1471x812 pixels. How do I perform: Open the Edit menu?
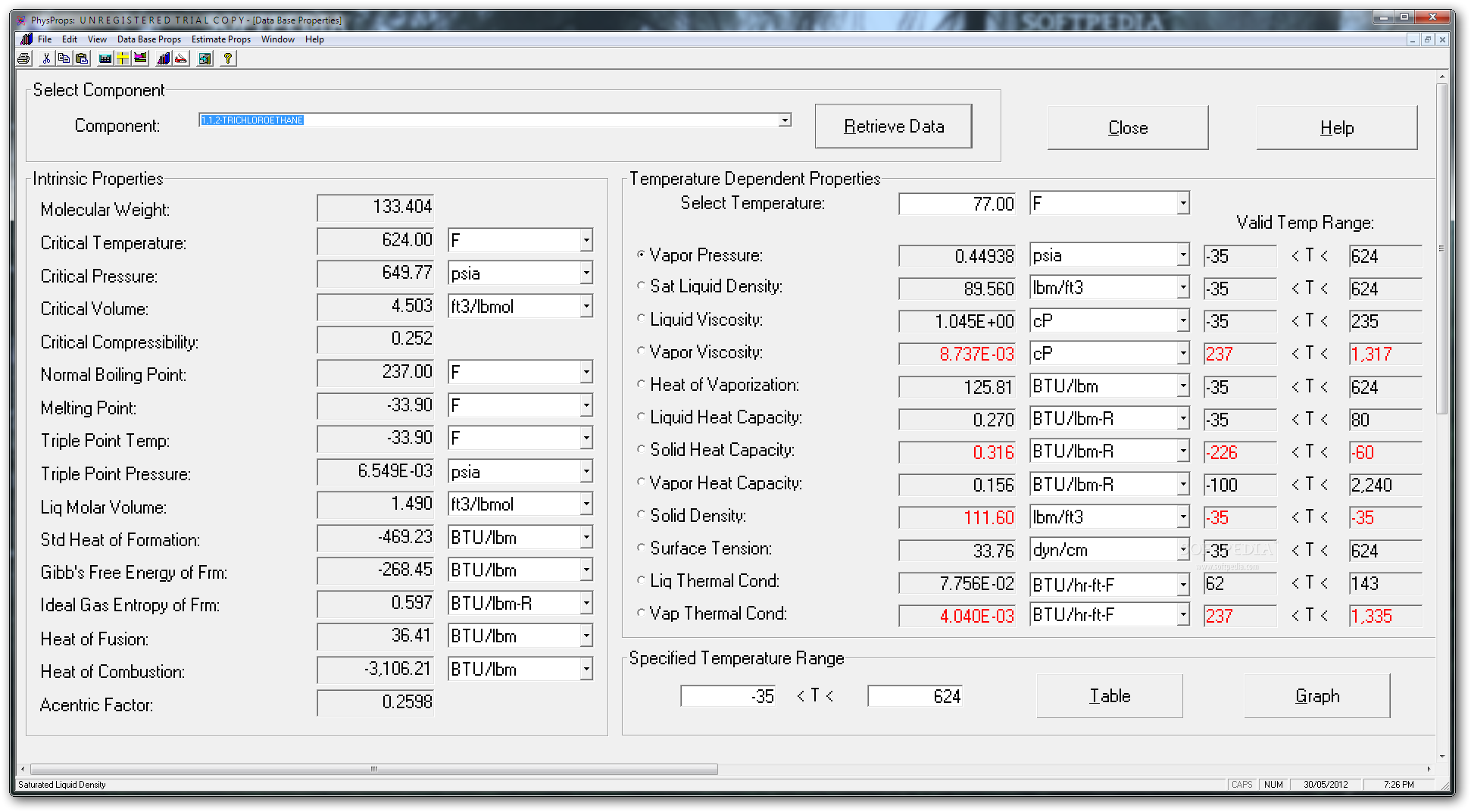point(70,39)
